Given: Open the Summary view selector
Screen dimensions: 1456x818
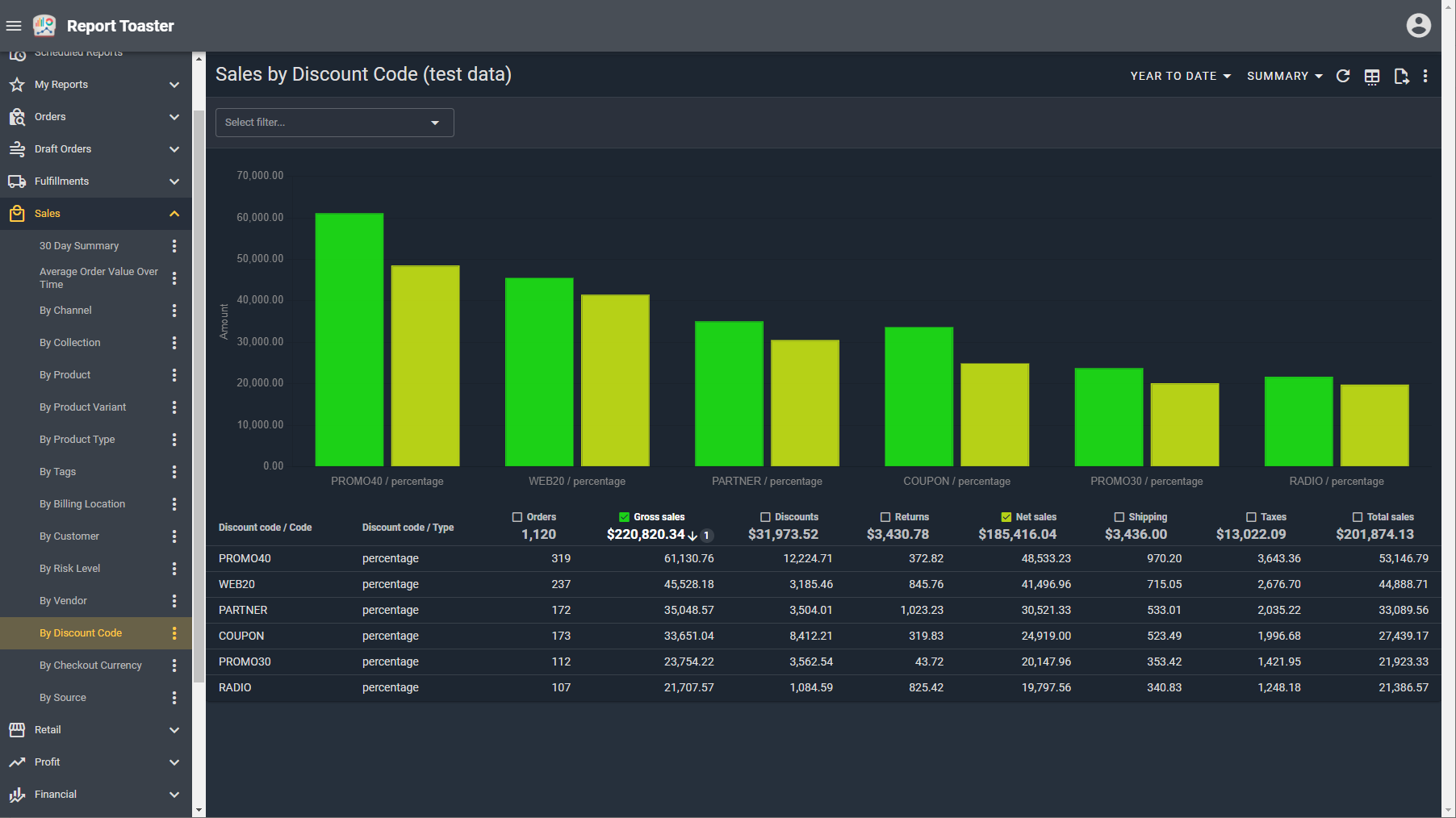Looking at the screenshot, I should tap(1284, 76).
